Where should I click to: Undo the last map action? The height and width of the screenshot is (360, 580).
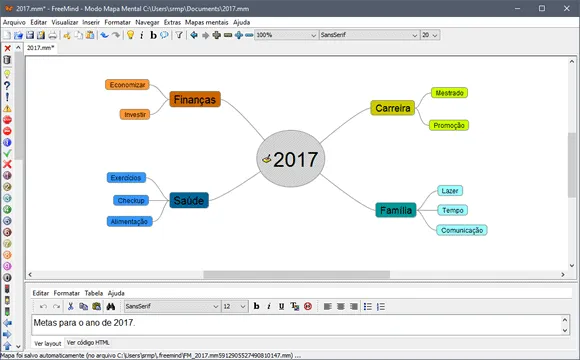[105, 35]
